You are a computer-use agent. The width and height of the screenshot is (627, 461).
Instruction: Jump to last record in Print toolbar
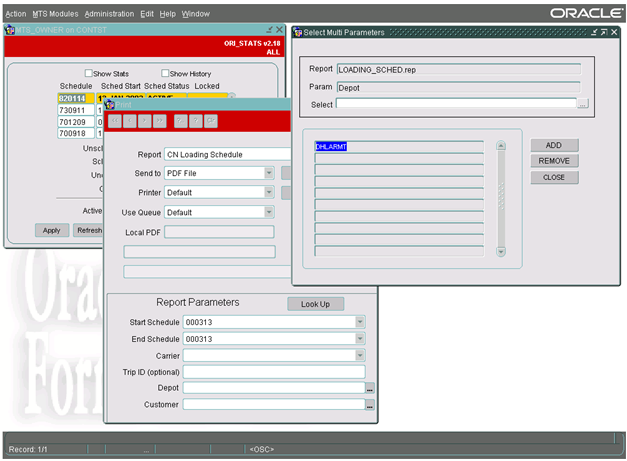coord(160,121)
